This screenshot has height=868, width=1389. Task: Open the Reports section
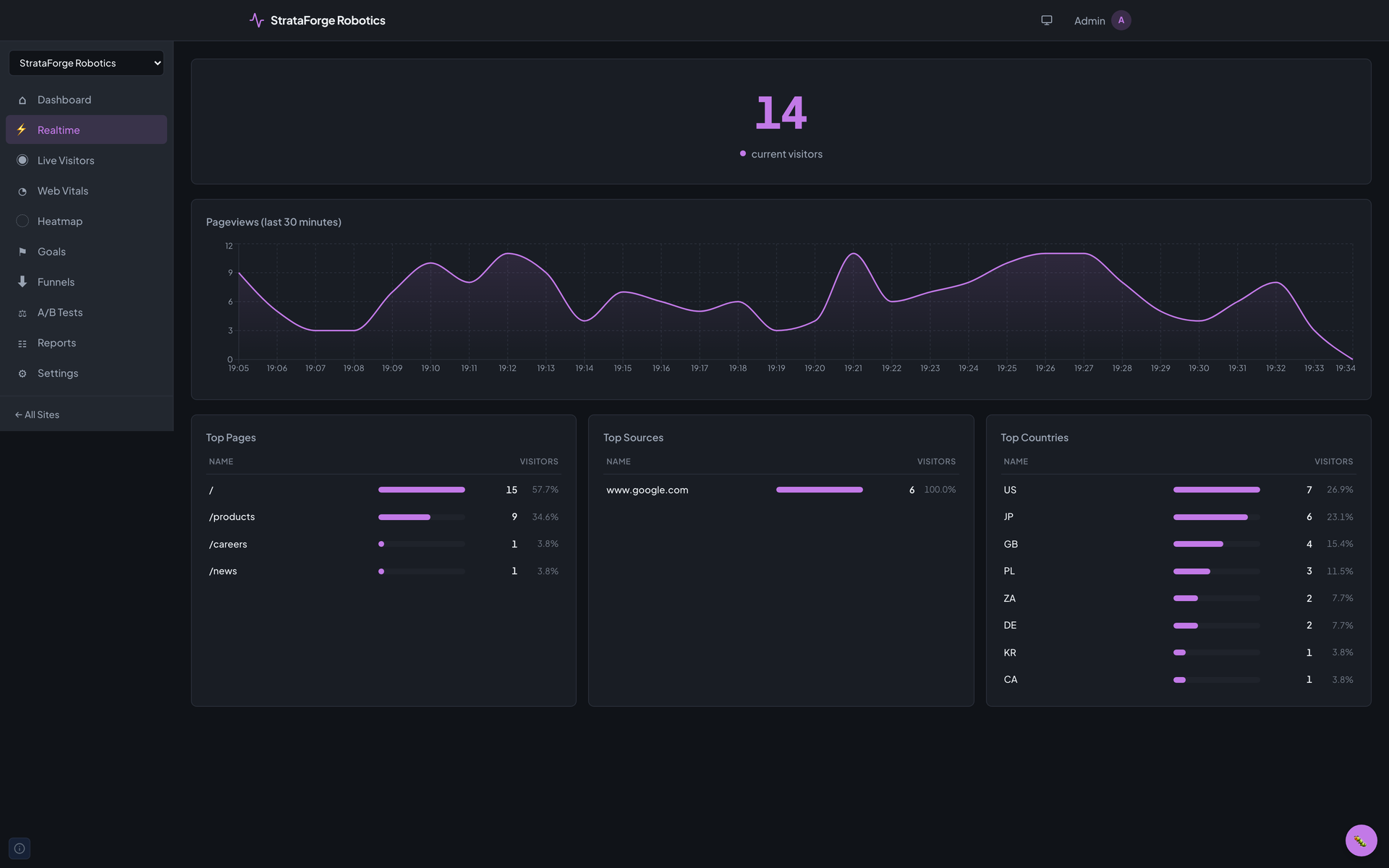coord(86,343)
